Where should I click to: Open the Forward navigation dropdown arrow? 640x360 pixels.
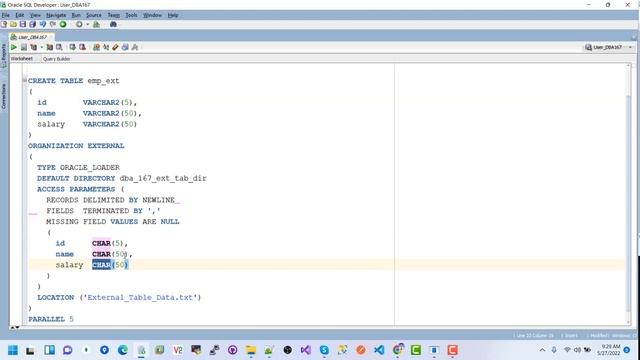[x=87, y=24]
